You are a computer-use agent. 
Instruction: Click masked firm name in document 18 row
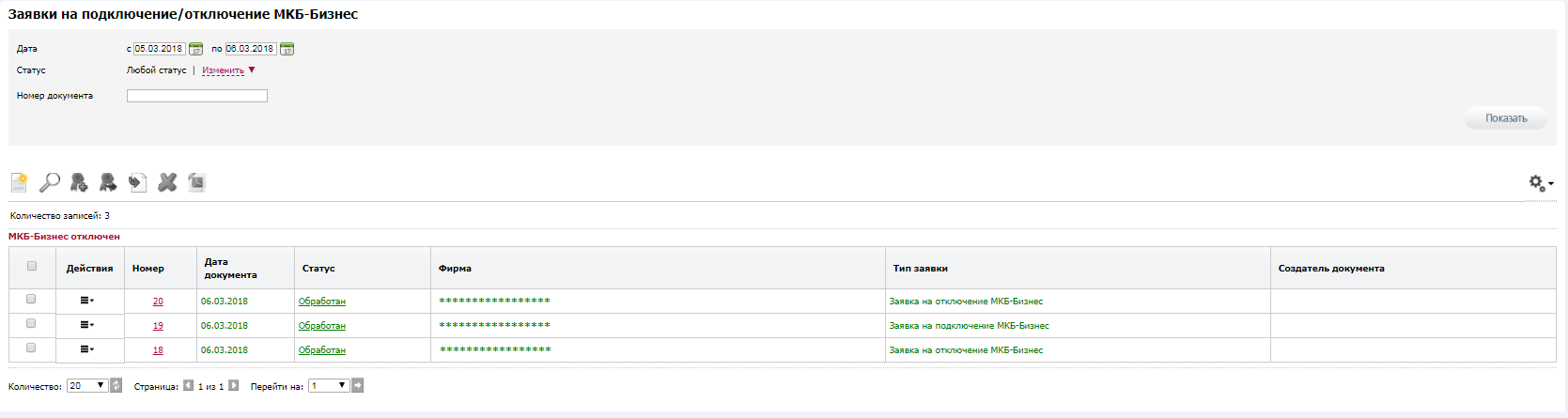click(x=495, y=349)
